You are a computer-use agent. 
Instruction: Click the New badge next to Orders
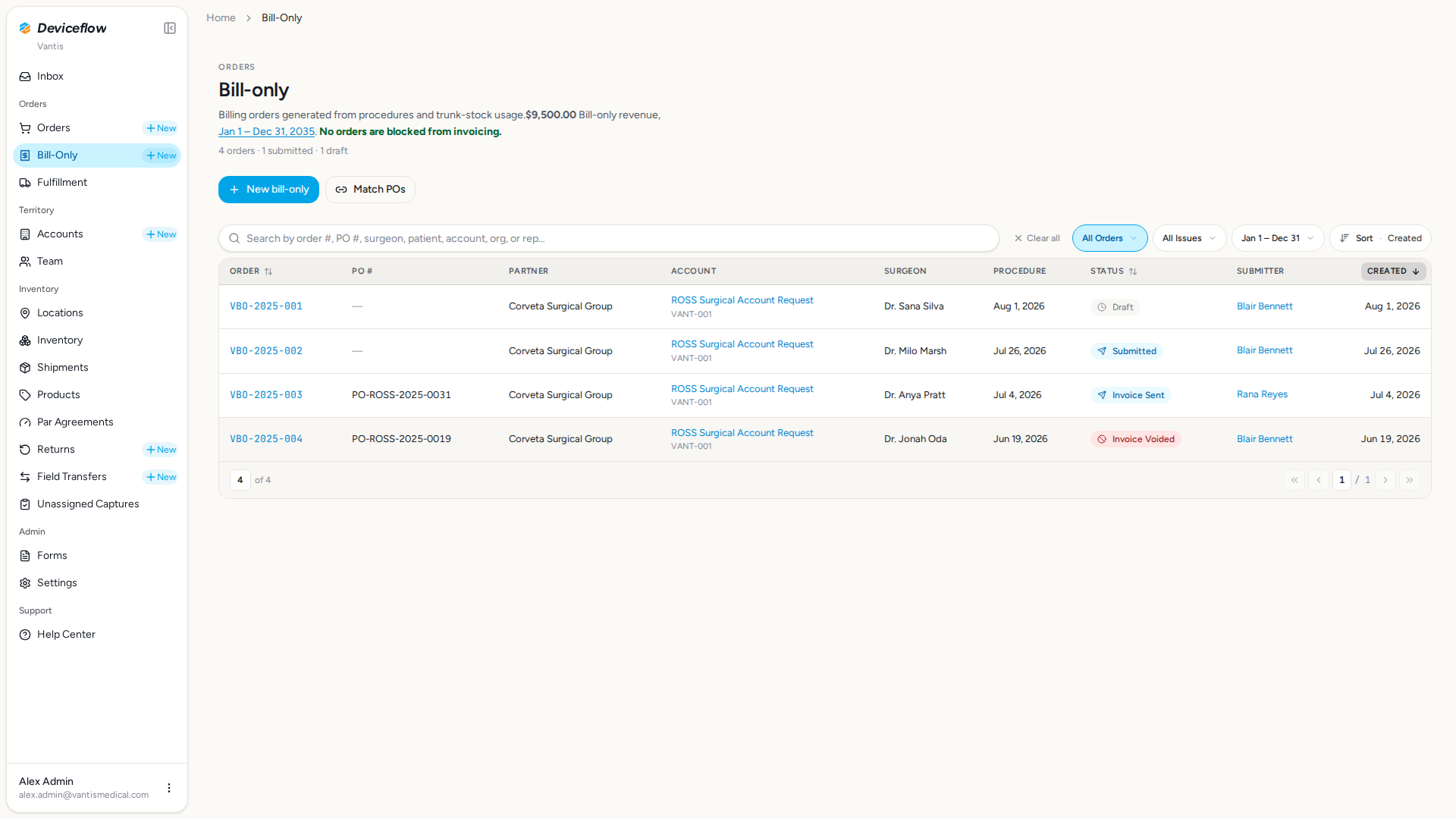(161, 128)
